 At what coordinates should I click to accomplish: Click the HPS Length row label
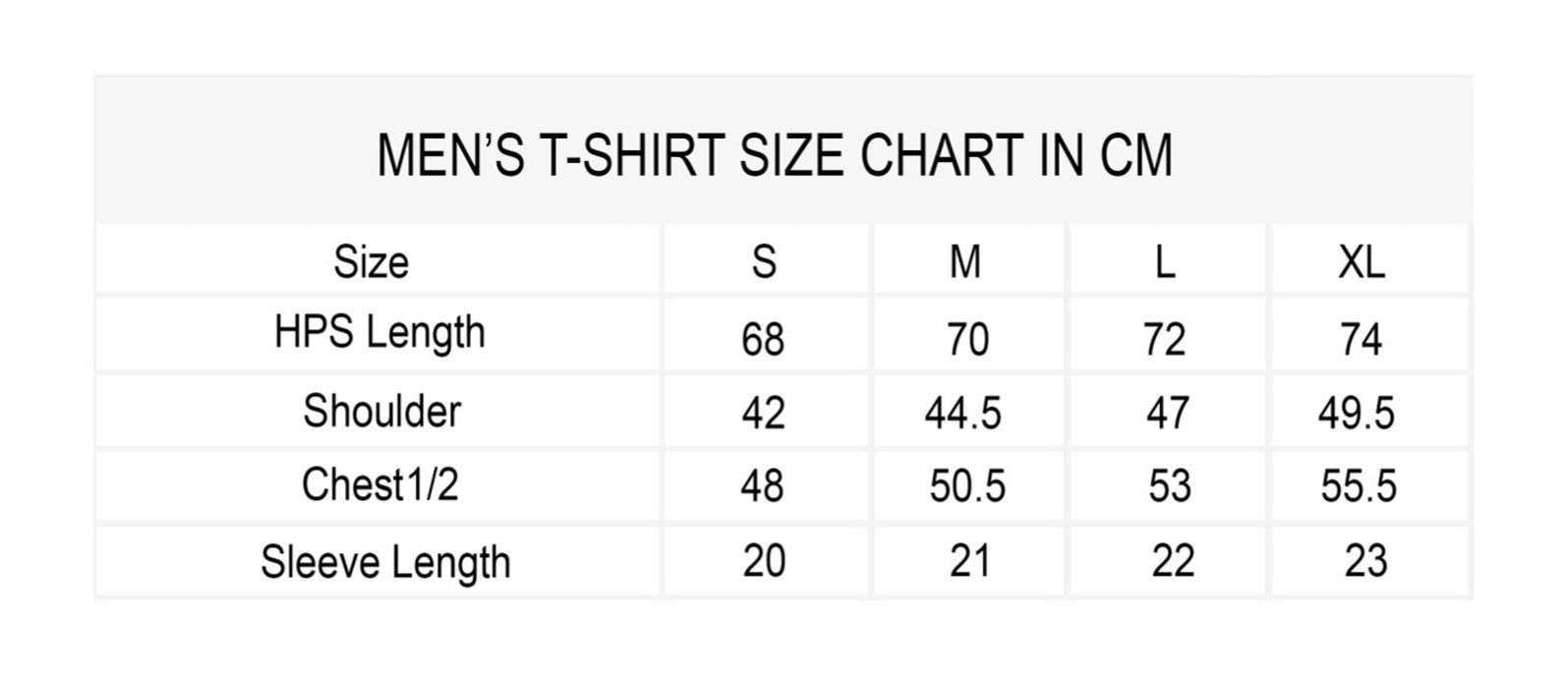(x=379, y=334)
